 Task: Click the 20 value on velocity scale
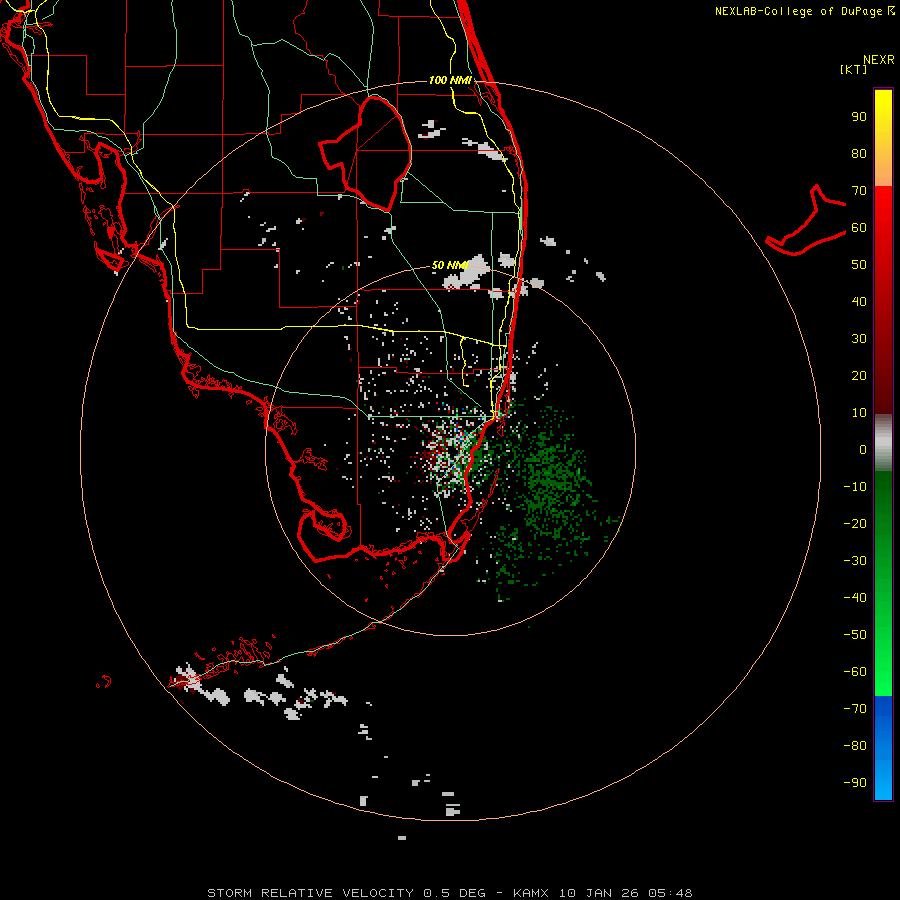[x=859, y=376]
